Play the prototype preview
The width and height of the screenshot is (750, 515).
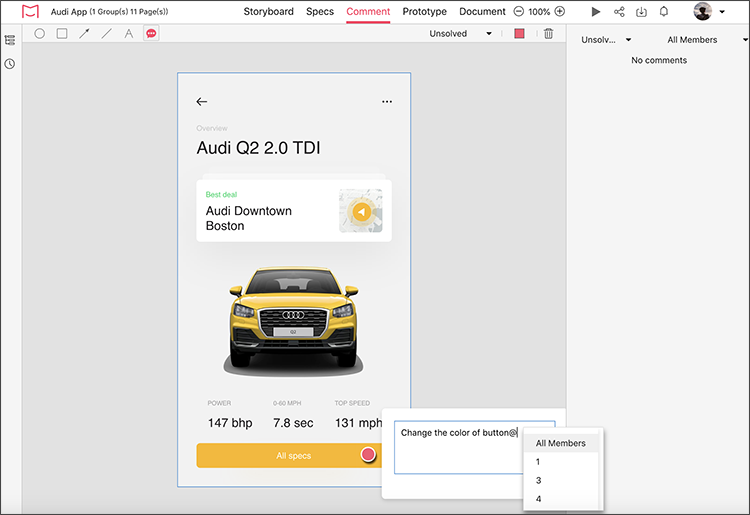pyautogui.click(x=596, y=11)
